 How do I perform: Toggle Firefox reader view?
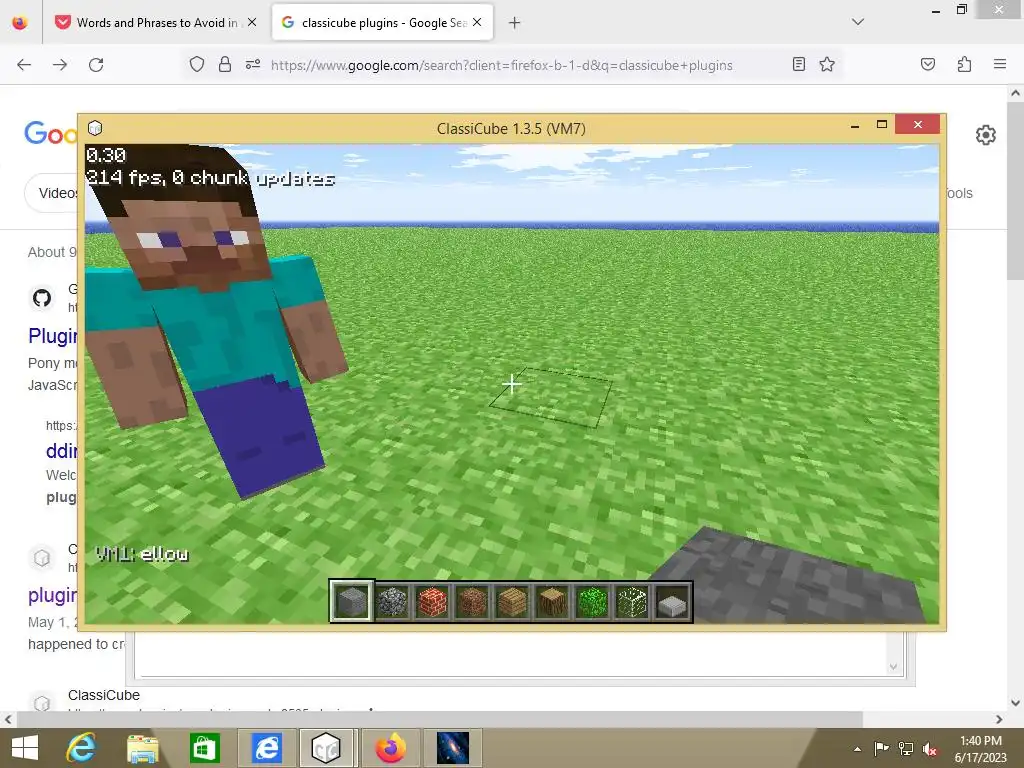(x=798, y=64)
